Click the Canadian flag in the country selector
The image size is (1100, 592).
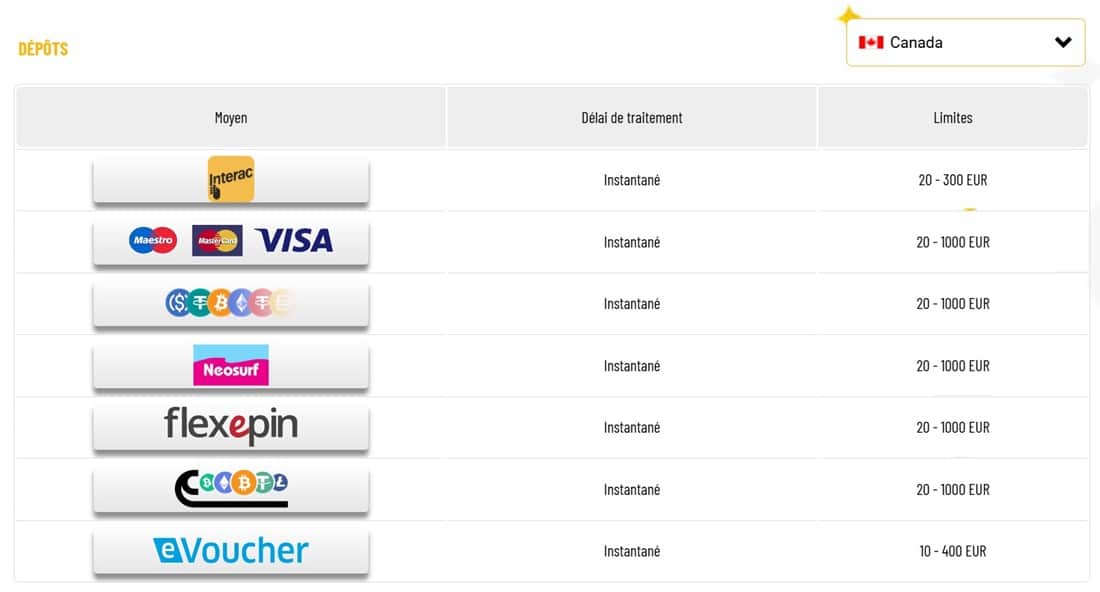871,42
